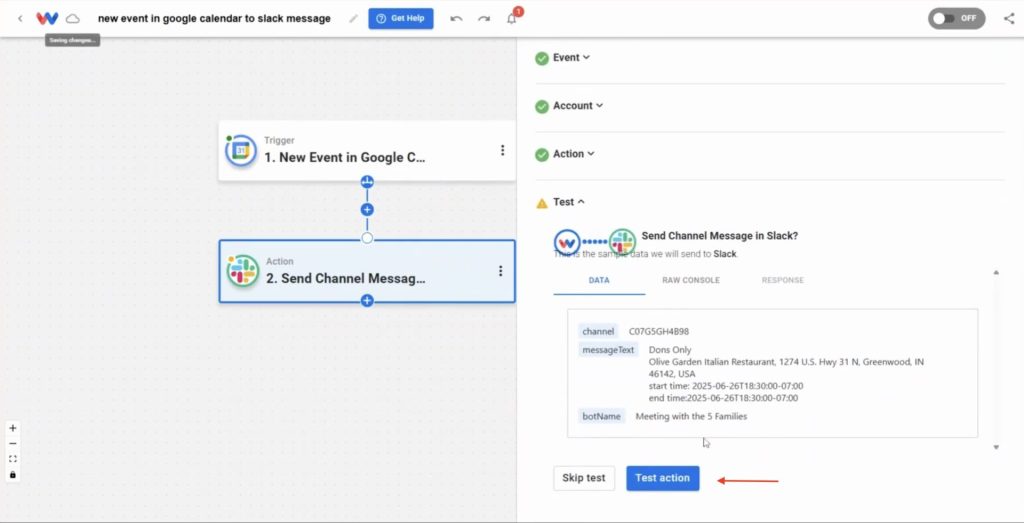Open Send Channel Message three-dot menu

500,271
